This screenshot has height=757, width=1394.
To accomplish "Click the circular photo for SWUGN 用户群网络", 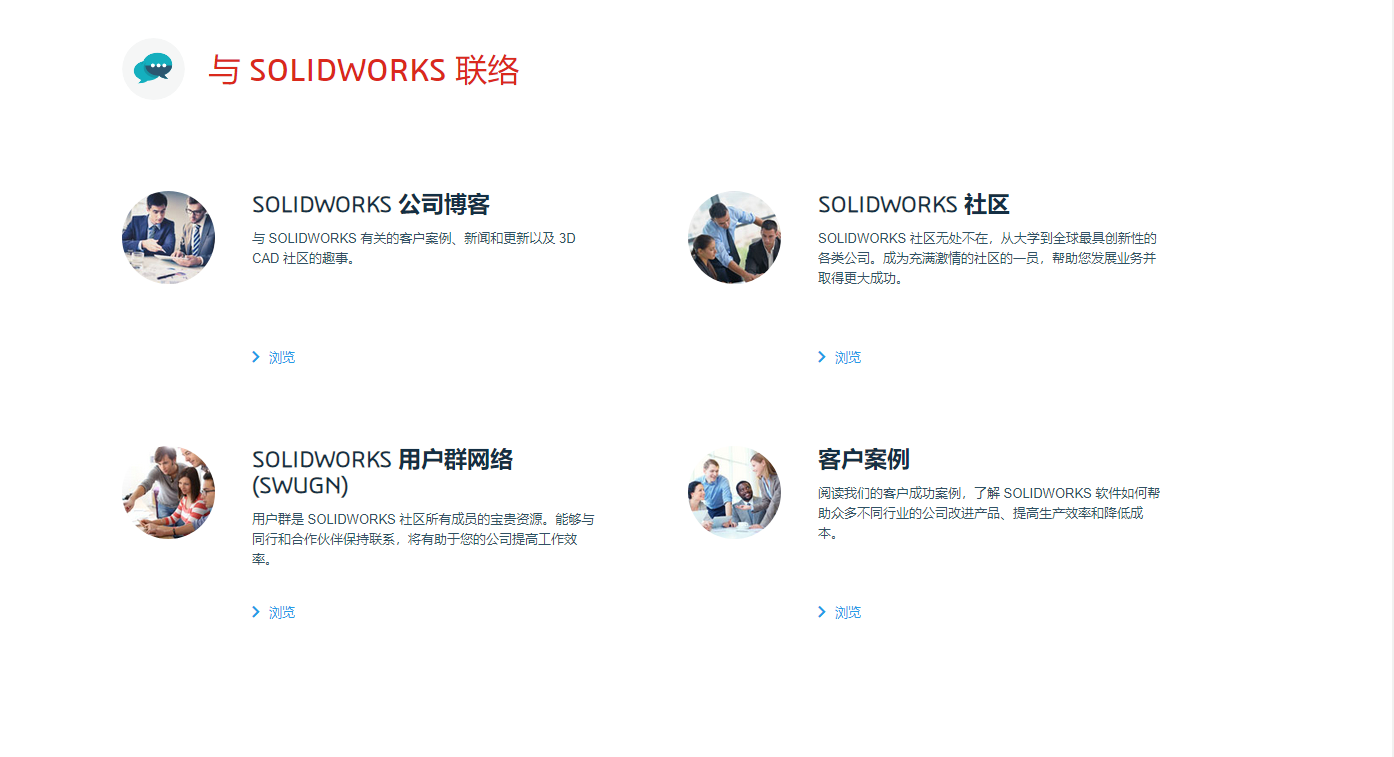I will point(168,492).
